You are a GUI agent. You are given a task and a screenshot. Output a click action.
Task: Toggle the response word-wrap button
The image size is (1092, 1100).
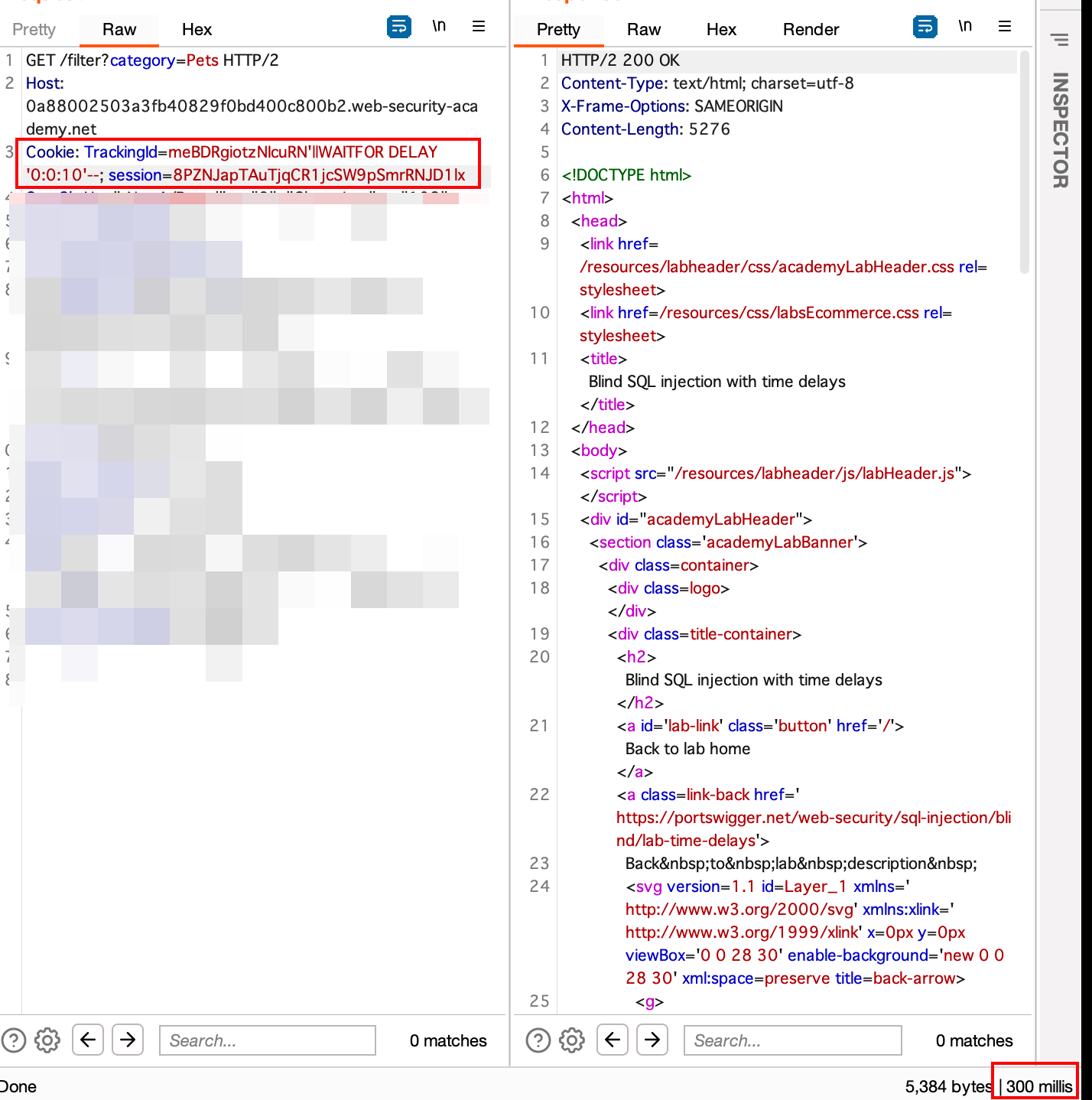tap(925, 26)
